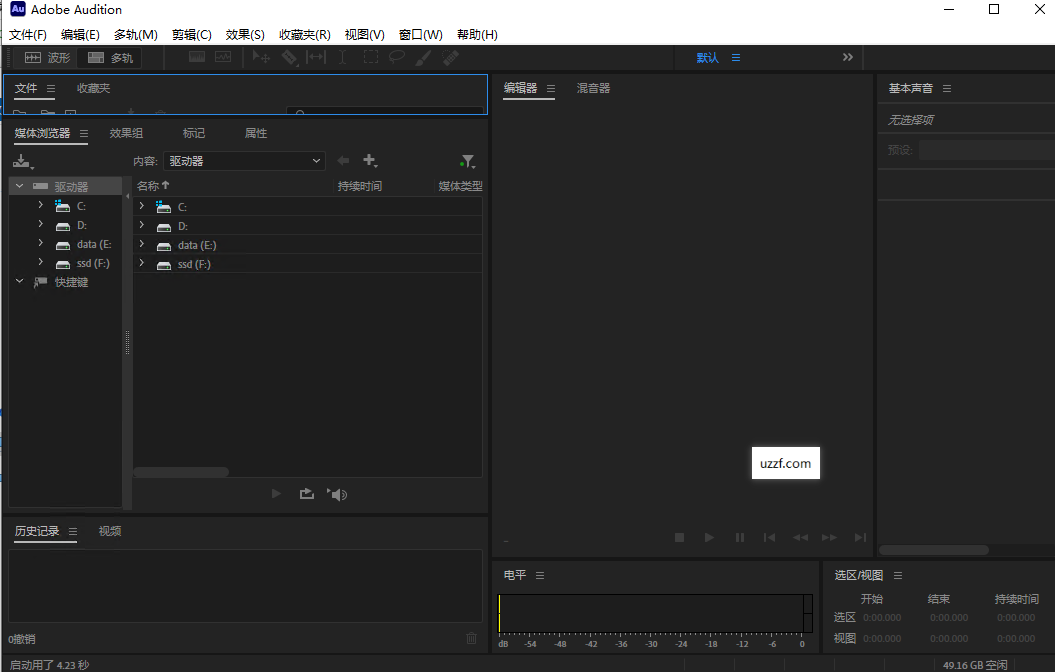Viewport: 1055px width, 672px height.
Task: Select the Paintbrush Selection tool
Action: (x=423, y=57)
